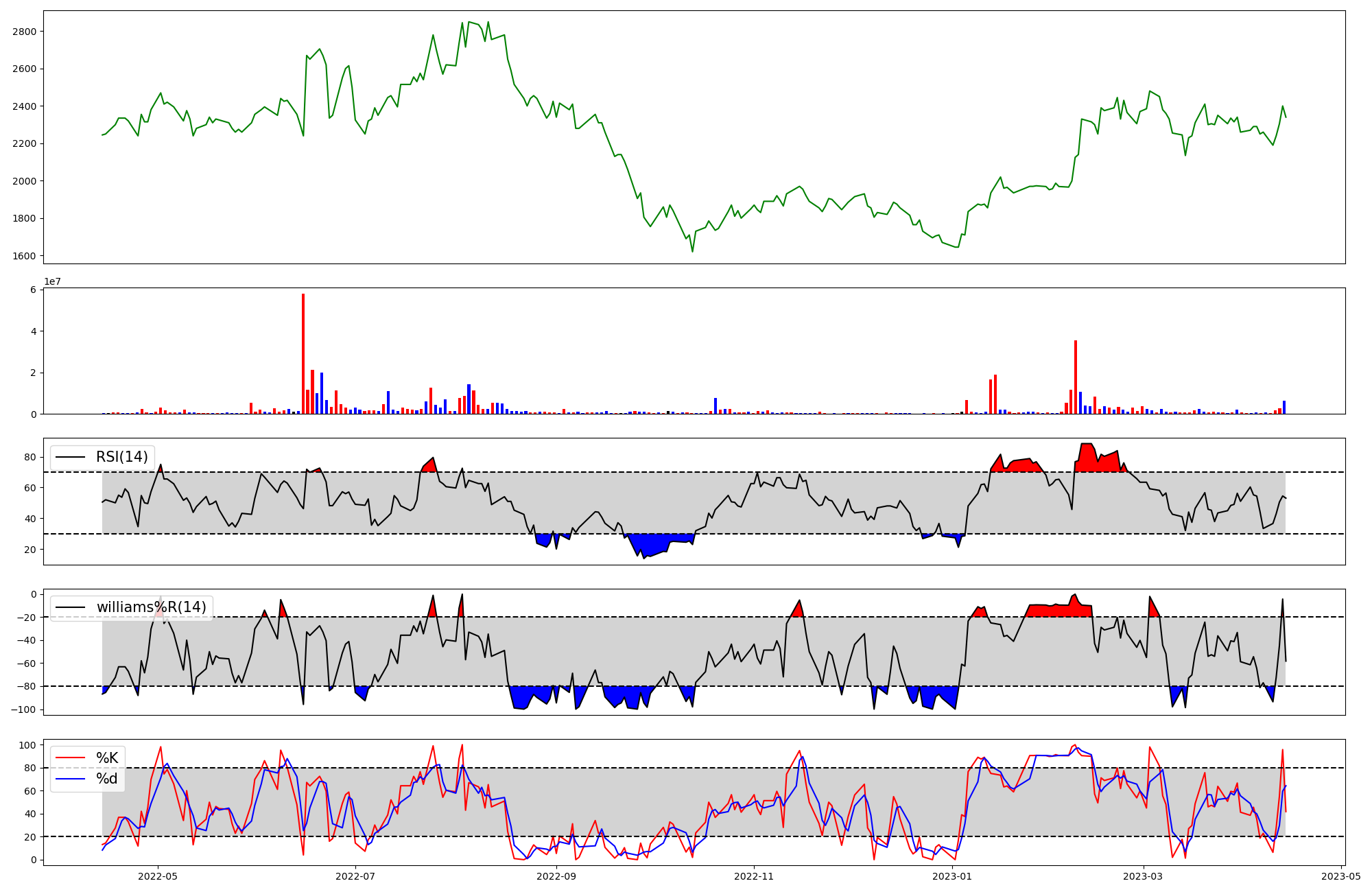This screenshot has height=892, width=1372.
Task: Click the 2023-01 date tick label
Action: click(x=953, y=876)
